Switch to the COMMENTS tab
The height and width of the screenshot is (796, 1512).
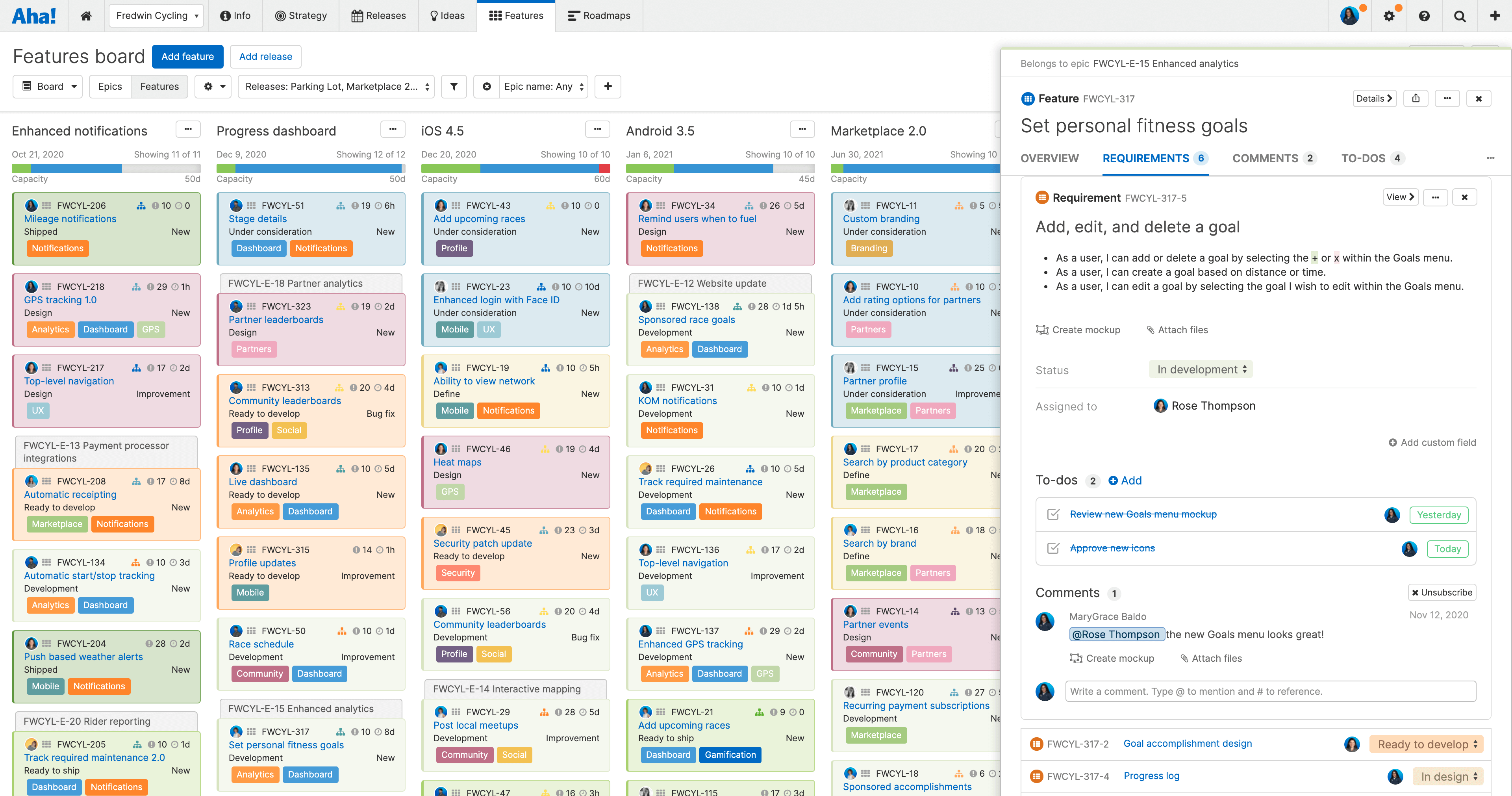tap(1265, 158)
